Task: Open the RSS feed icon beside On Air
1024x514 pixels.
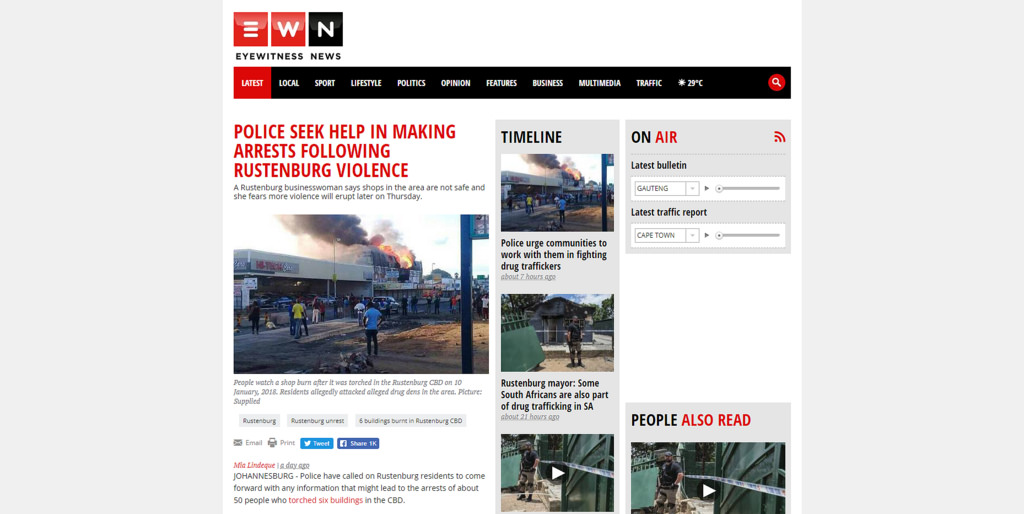Action: pyautogui.click(x=779, y=137)
